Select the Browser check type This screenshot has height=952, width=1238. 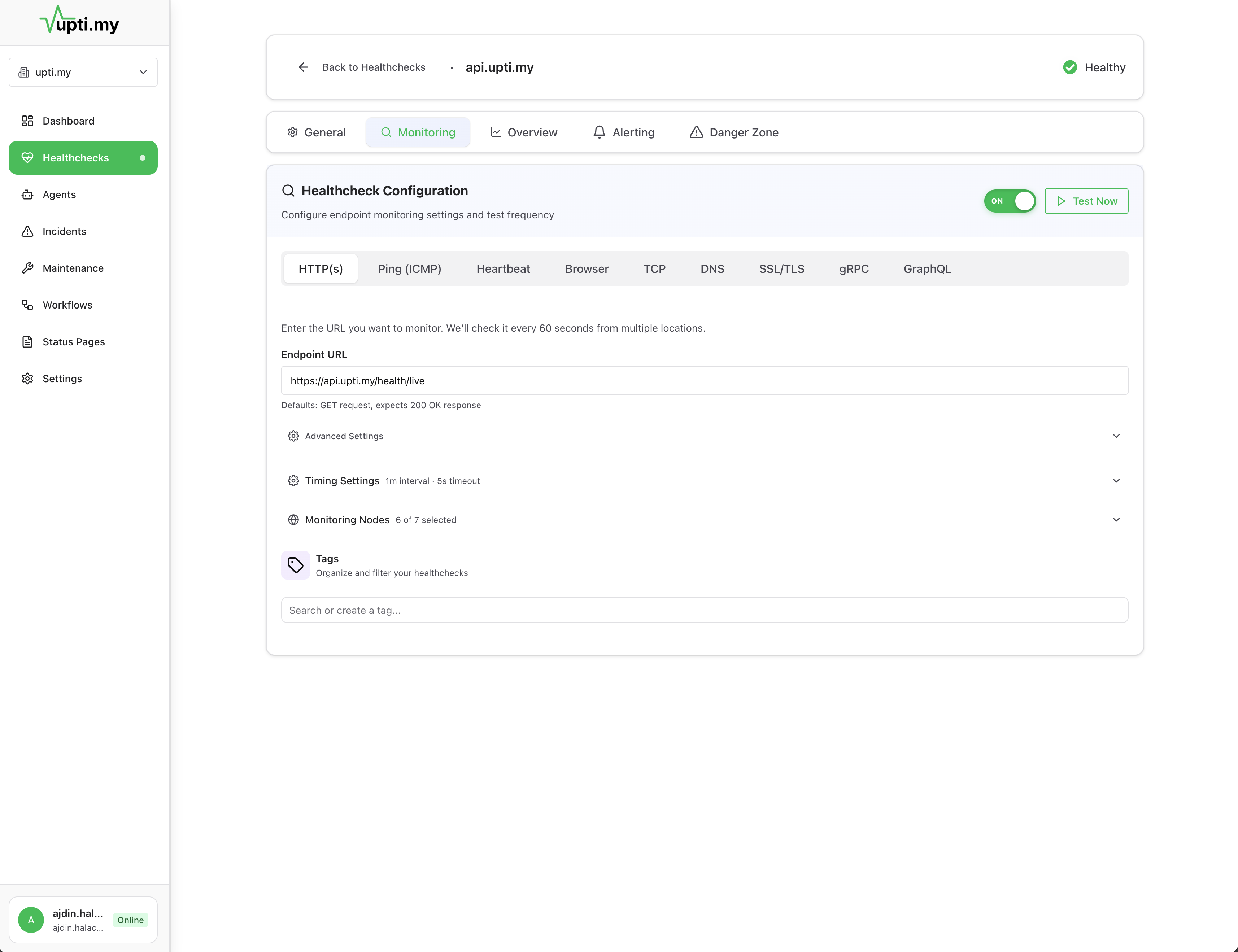[587, 268]
